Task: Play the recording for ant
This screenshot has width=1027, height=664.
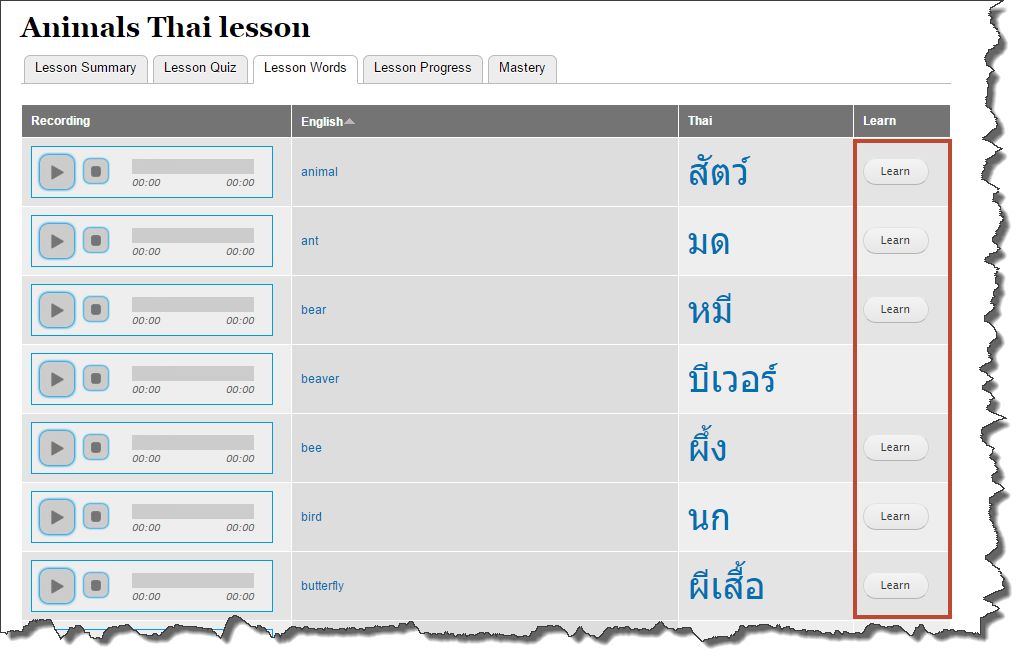Action: point(57,241)
